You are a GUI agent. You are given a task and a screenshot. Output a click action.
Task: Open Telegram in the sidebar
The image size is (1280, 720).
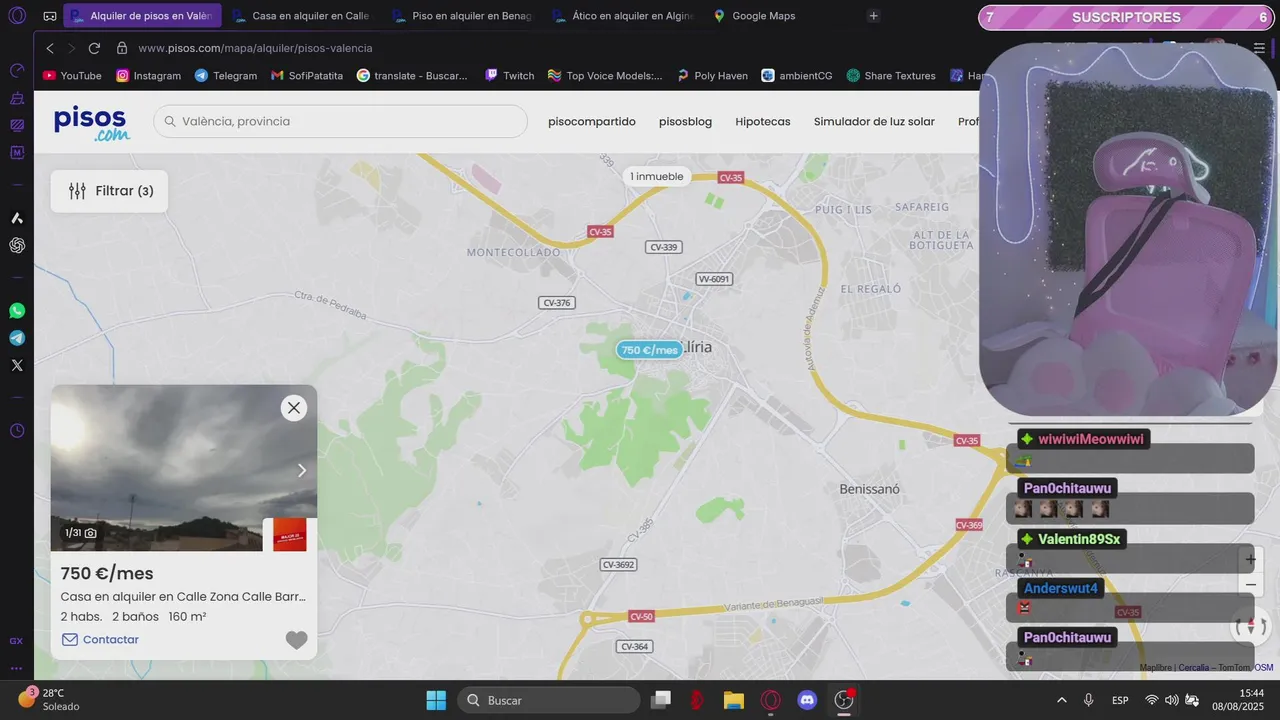pyautogui.click(x=17, y=338)
